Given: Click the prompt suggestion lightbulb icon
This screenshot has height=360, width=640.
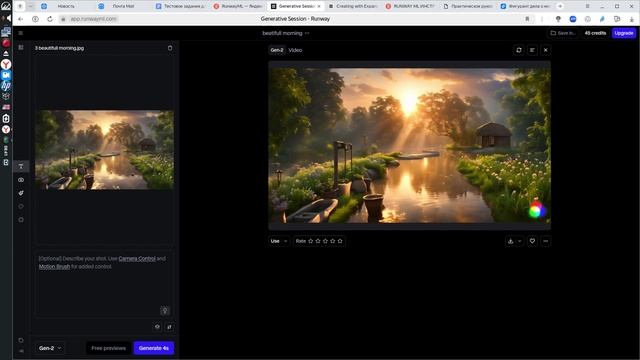Looking at the screenshot, I should (x=164, y=311).
